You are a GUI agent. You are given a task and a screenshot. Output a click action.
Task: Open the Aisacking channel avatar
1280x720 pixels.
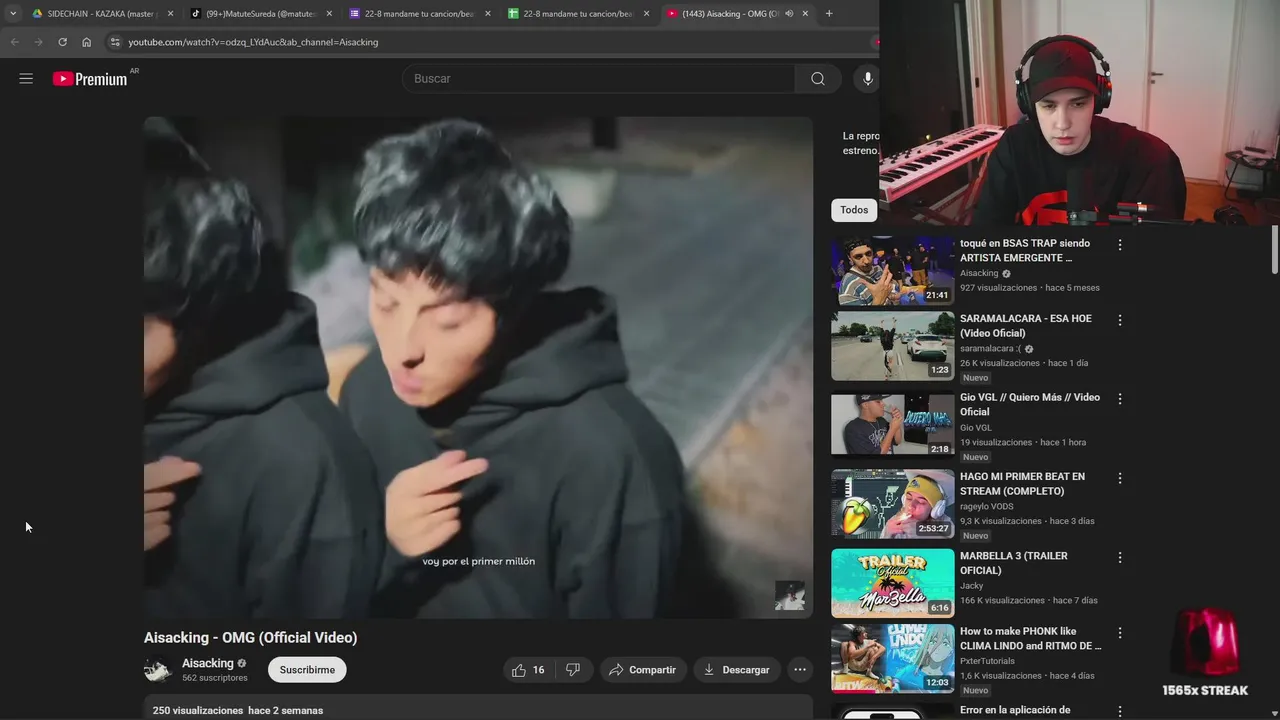pos(158,670)
